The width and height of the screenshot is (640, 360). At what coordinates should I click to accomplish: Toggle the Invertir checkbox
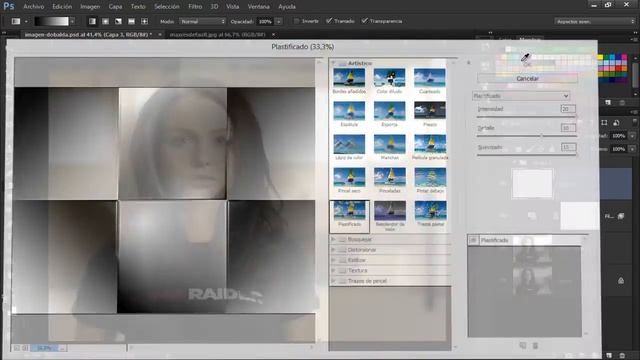(297, 21)
